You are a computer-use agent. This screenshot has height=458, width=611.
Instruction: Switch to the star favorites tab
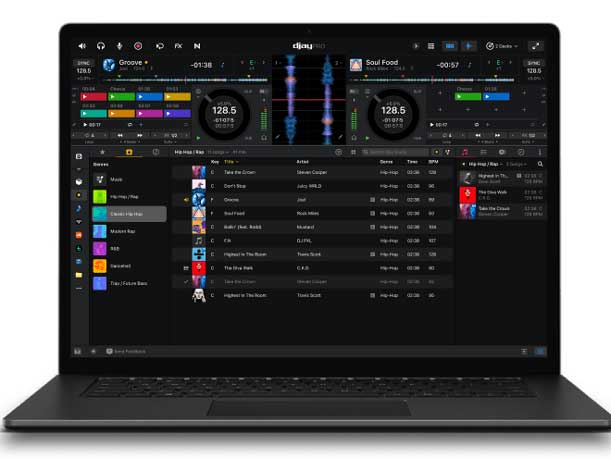(x=101, y=152)
